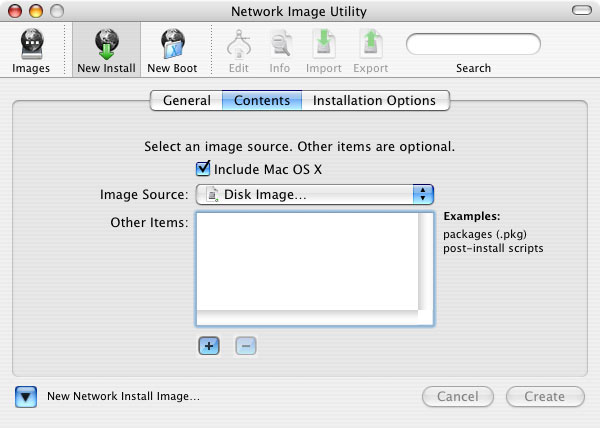Choose the New Boot toolbar icon

coord(173,44)
